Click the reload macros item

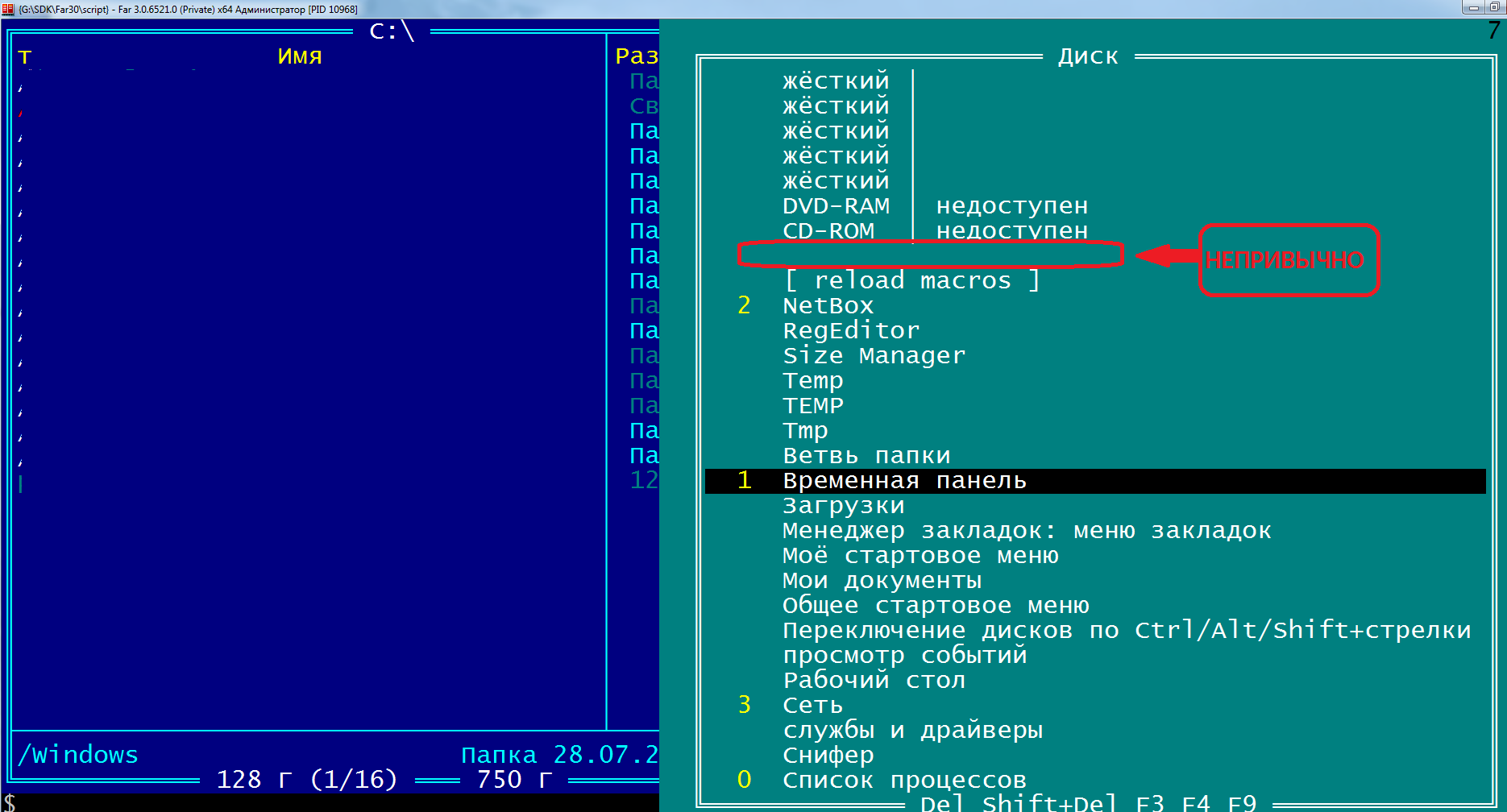pos(911,281)
